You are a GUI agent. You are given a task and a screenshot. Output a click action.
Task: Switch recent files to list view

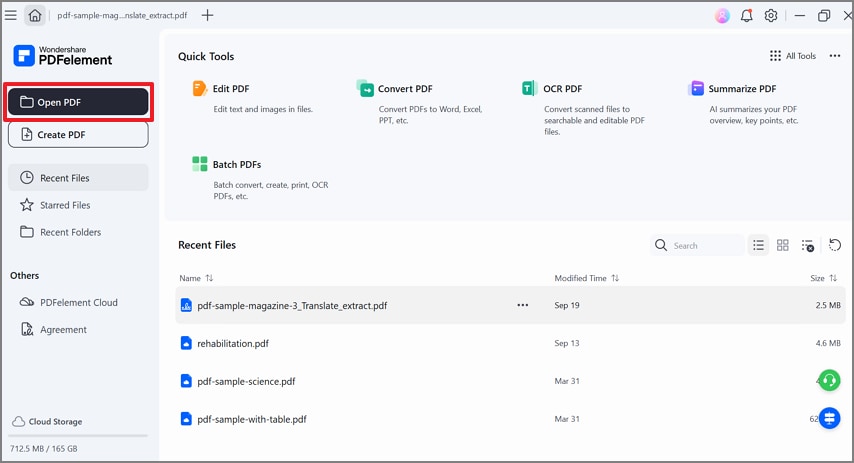point(758,245)
